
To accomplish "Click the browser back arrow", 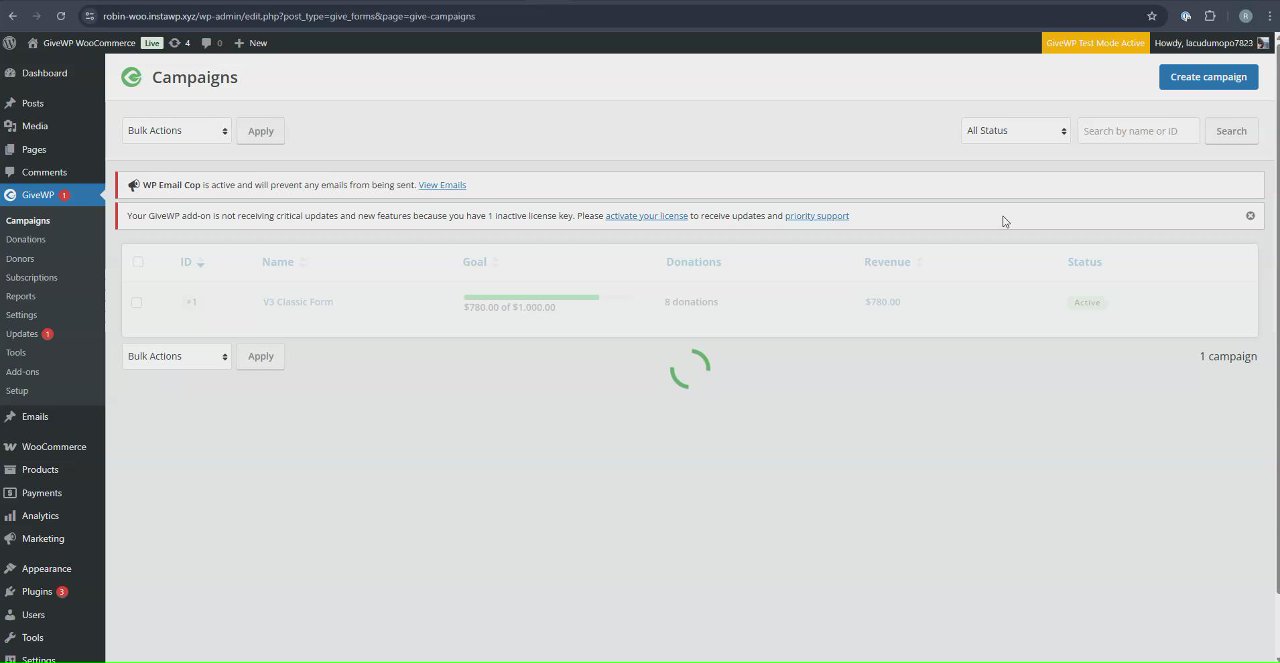I will [12, 16].
